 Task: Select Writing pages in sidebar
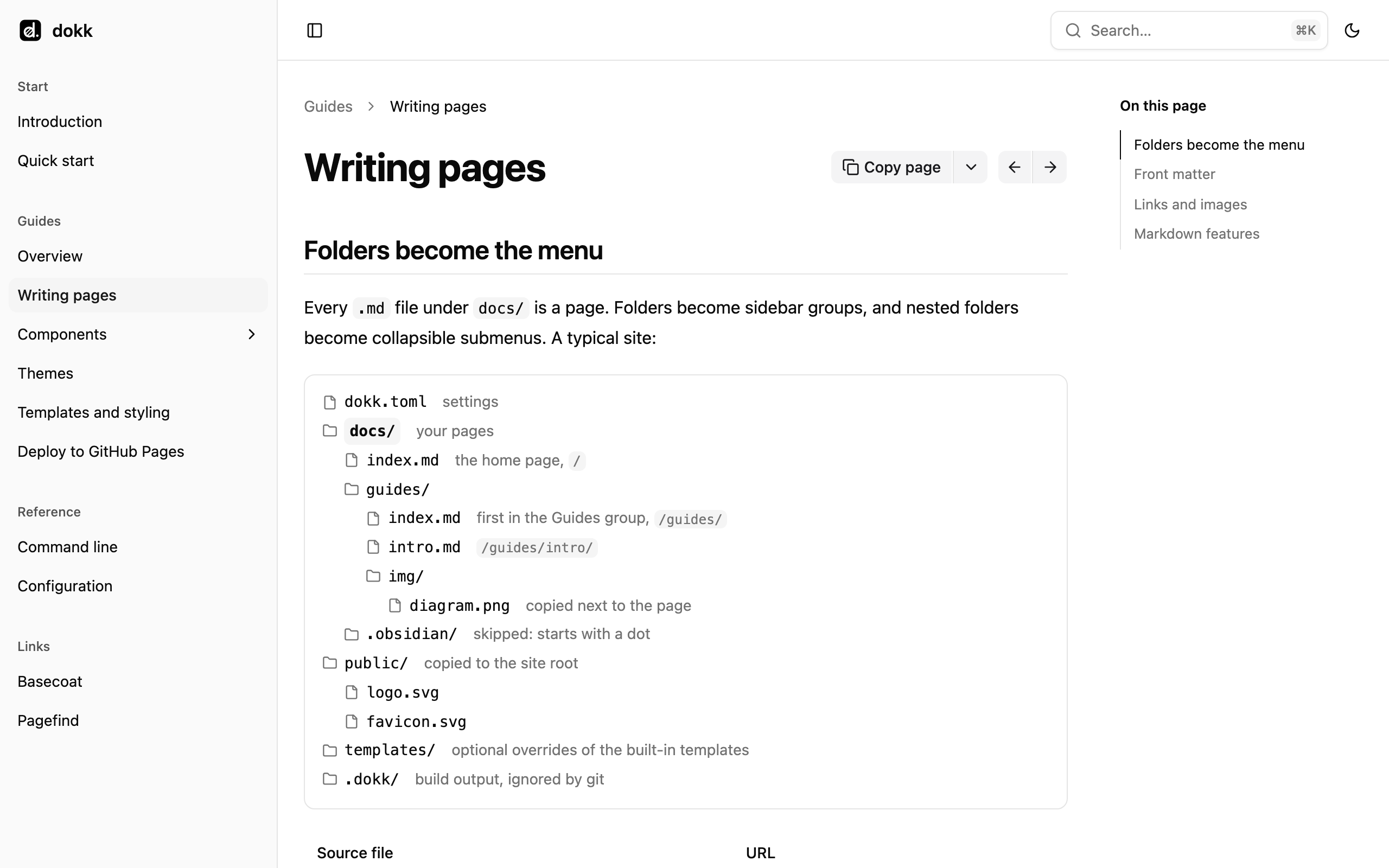click(x=138, y=295)
